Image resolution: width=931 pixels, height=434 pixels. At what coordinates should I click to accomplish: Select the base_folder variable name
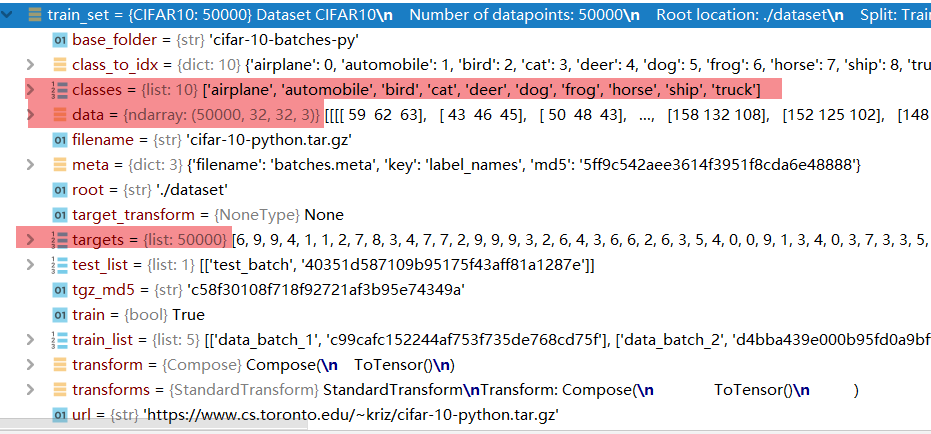pyautogui.click(x=113, y=40)
